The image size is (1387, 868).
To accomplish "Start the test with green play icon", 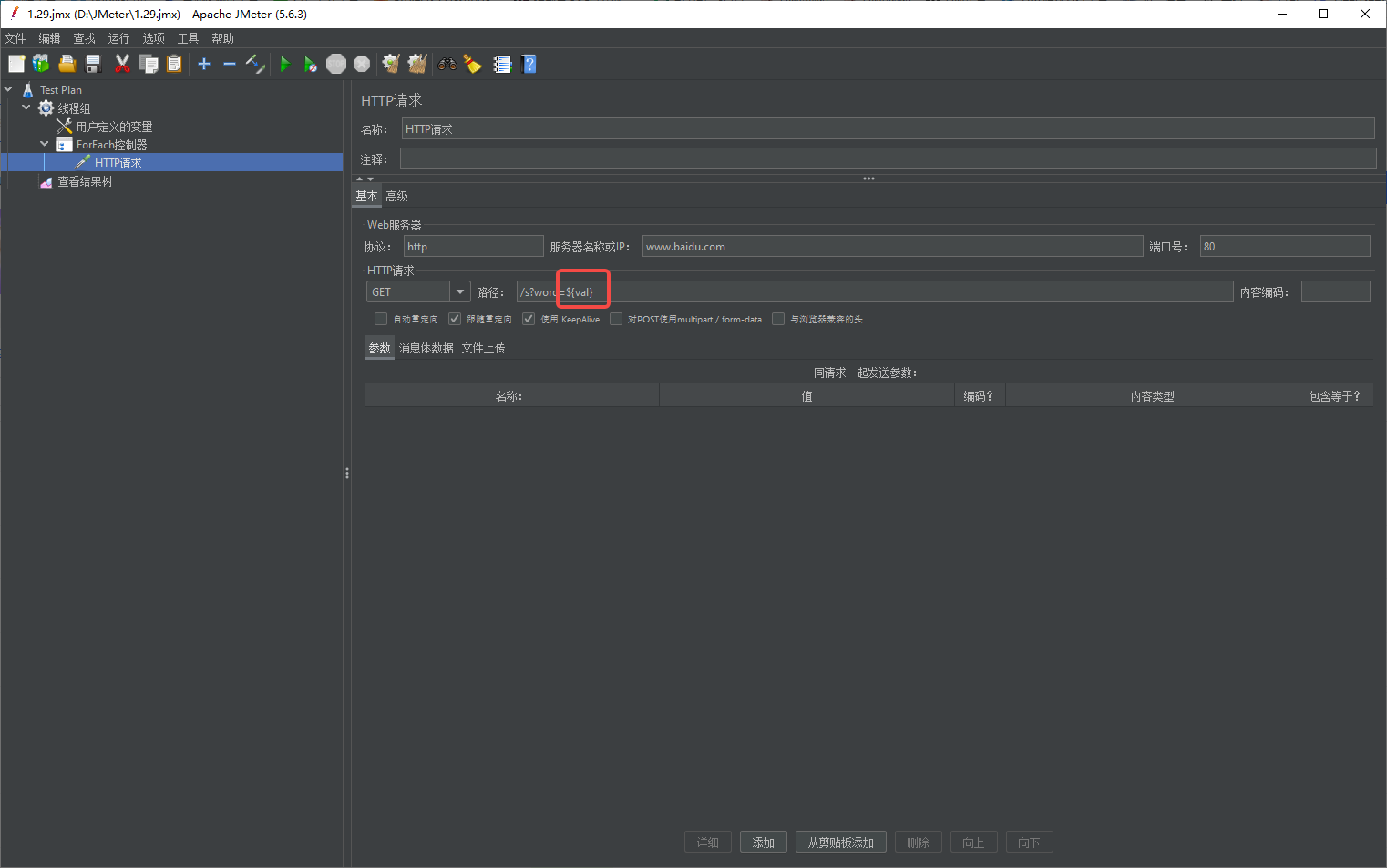I will (x=285, y=64).
